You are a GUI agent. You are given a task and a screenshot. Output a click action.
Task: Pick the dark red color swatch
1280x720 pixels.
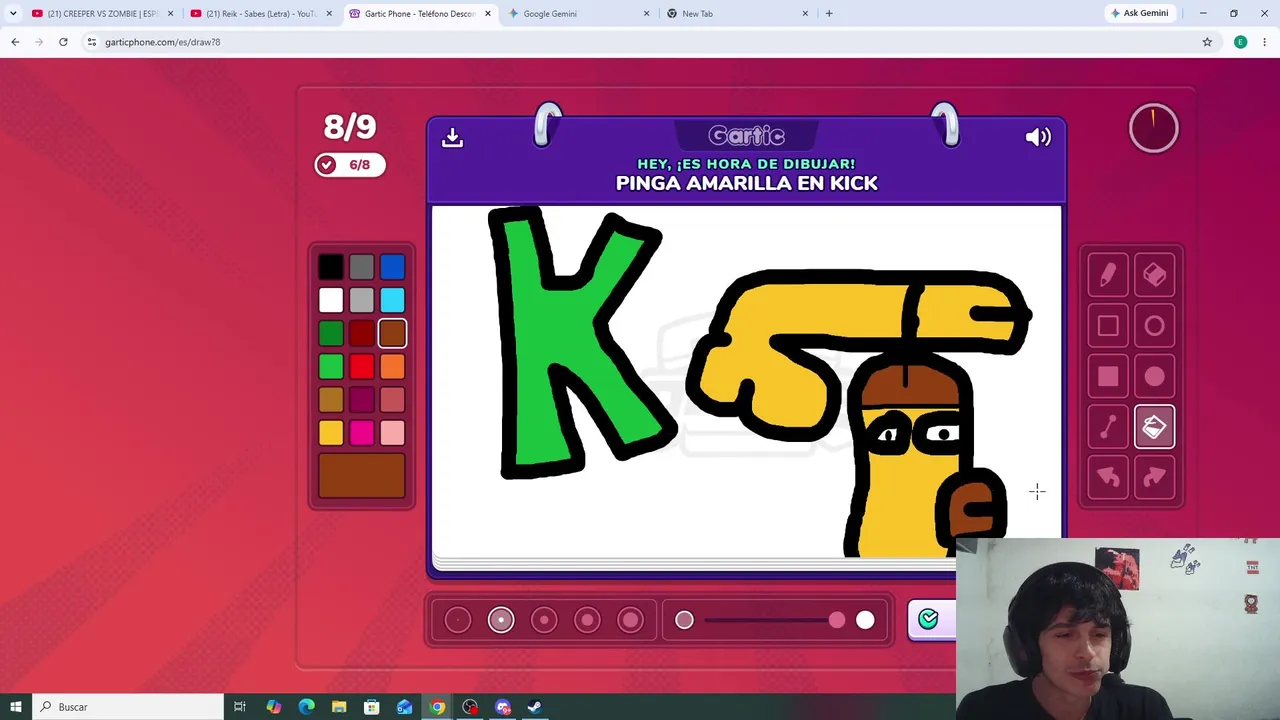point(362,333)
